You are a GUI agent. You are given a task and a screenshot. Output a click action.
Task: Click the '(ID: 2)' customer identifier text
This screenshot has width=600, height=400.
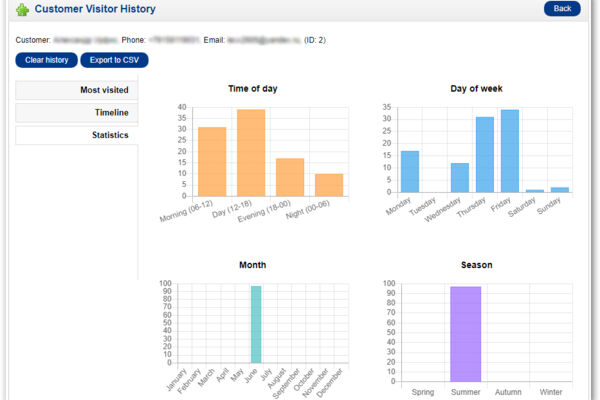(x=315, y=40)
